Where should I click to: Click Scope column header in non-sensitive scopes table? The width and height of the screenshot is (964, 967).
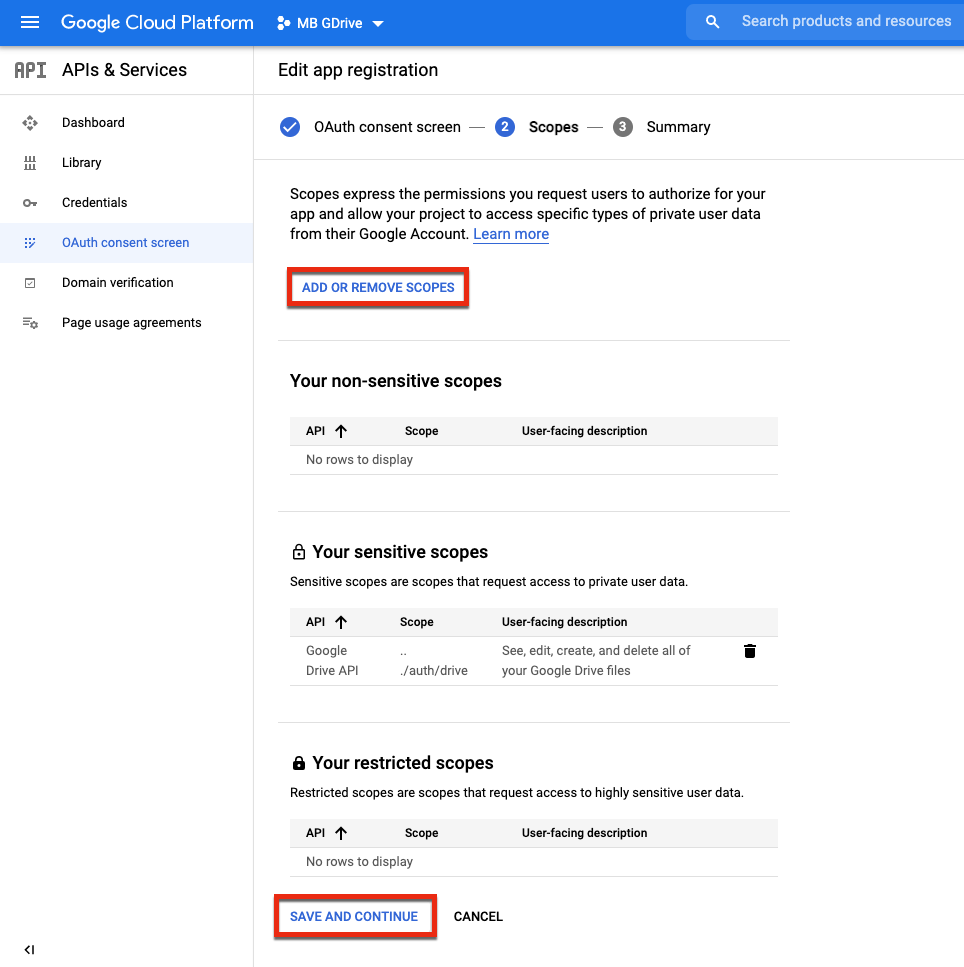tap(421, 431)
